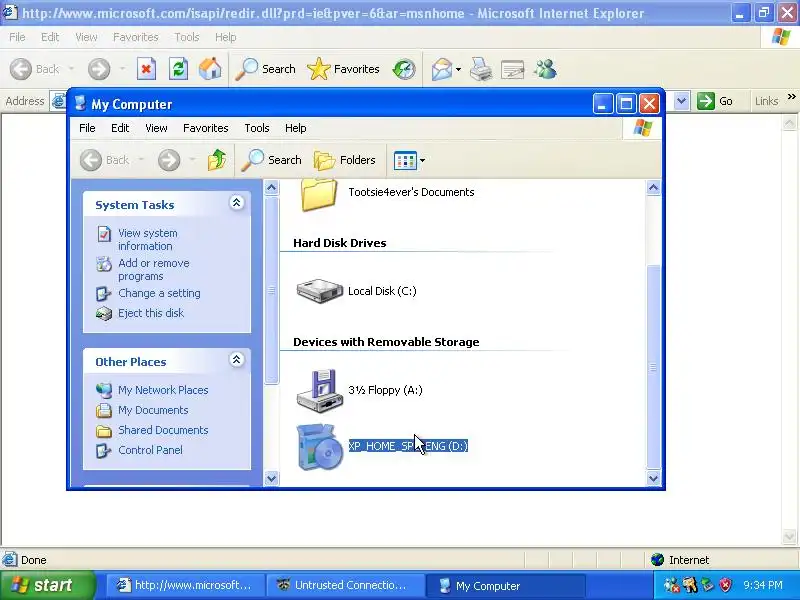
Task: Open Tools menu in Internet Explorer
Action: point(187,37)
